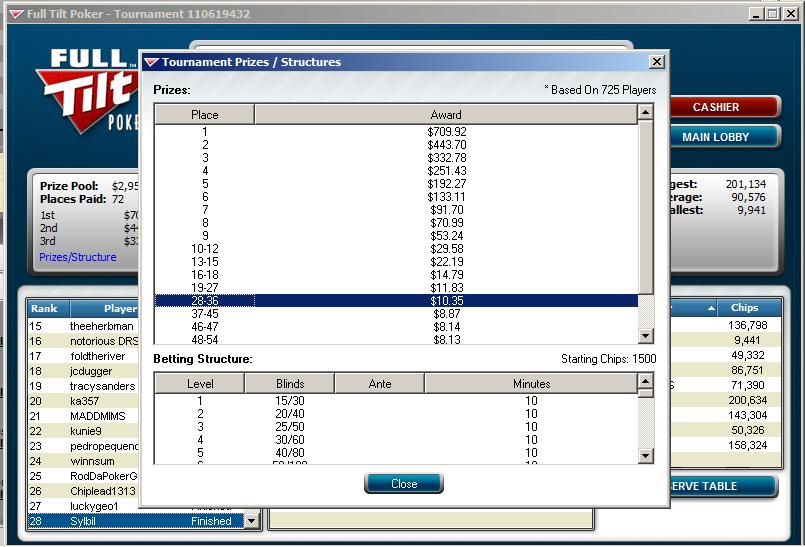The image size is (805, 547).
Task: Sort players by Rank column
Action: 48,309
